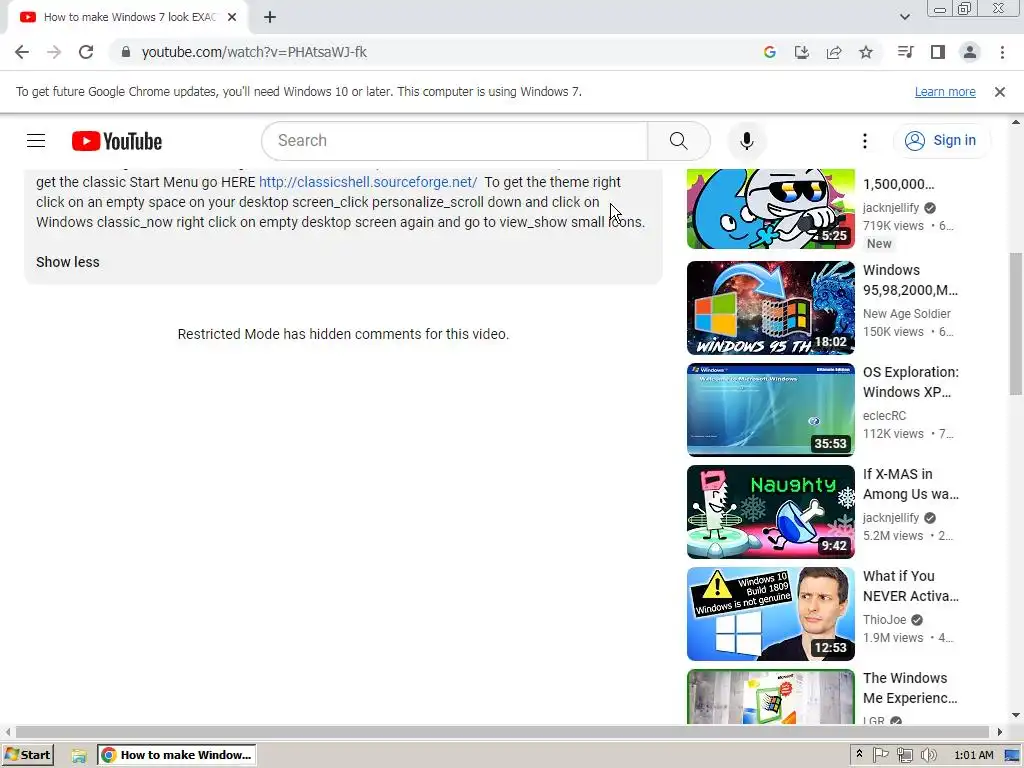Click the YouTube search magnifier button
Image resolution: width=1024 pixels, height=768 pixels.
(679, 140)
